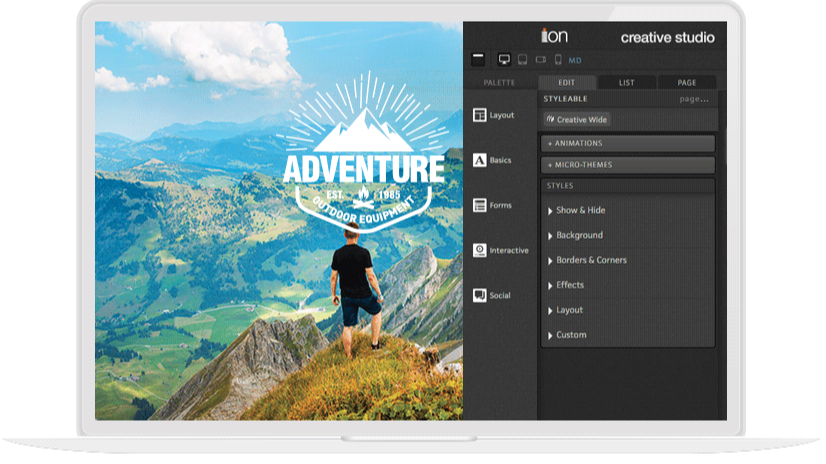
Task: Select landscape phone preview icon
Action: click(x=540, y=60)
